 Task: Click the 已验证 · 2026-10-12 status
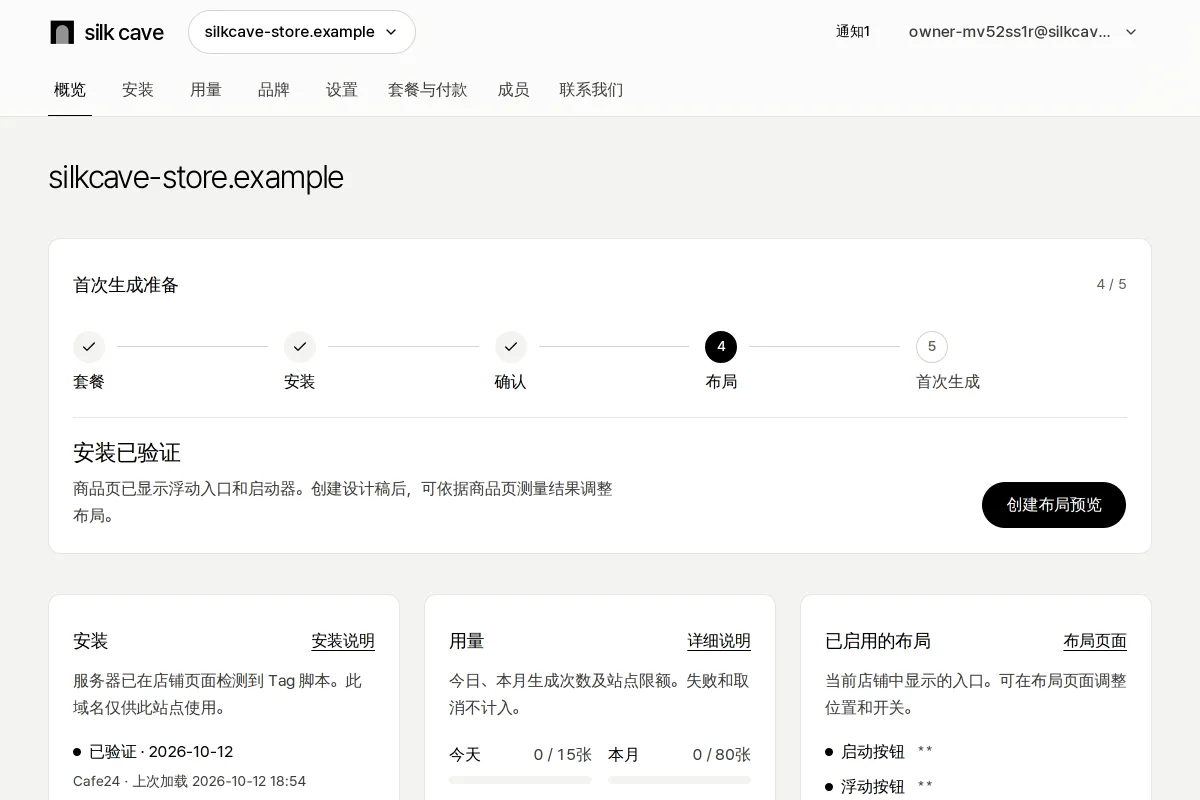tap(161, 752)
